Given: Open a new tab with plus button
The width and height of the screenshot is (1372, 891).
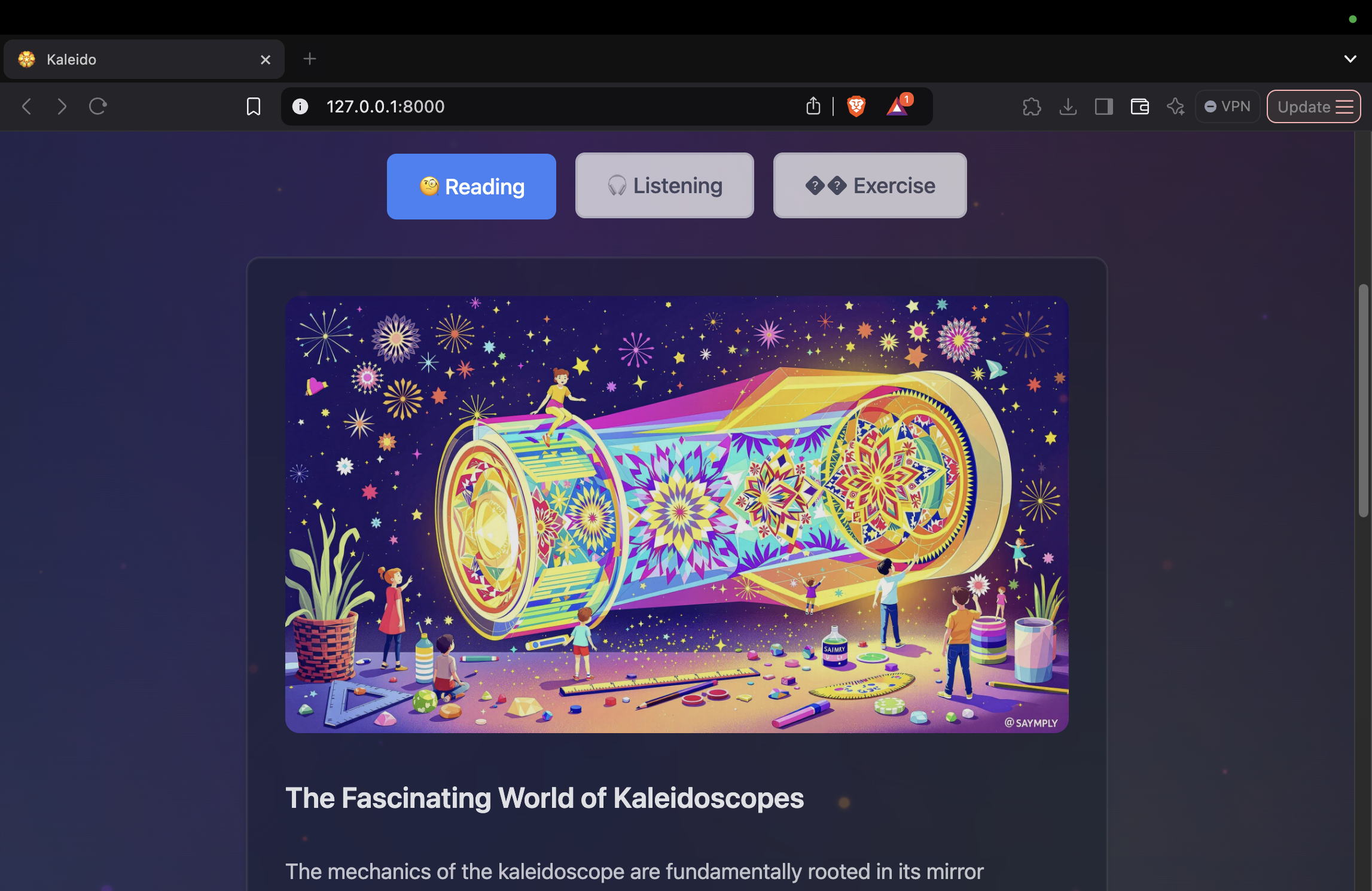Looking at the screenshot, I should (309, 59).
